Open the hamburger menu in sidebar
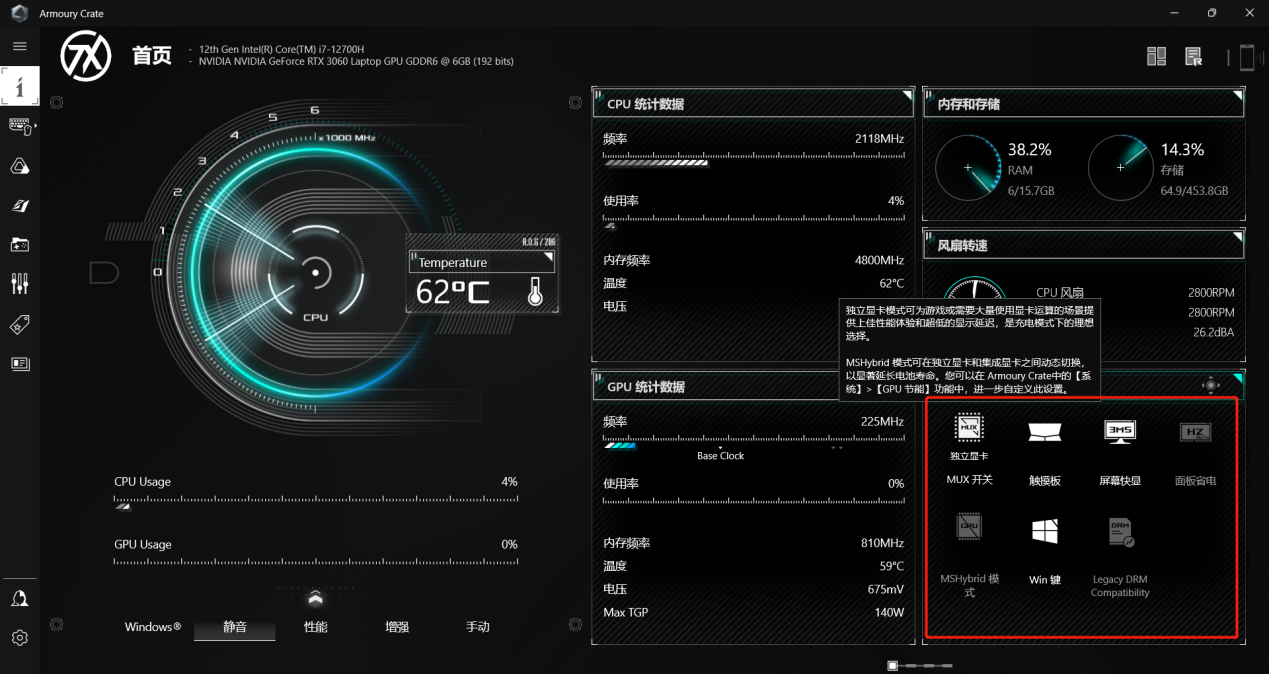The height and width of the screenshot is (674, 1269). click(19, 46)
